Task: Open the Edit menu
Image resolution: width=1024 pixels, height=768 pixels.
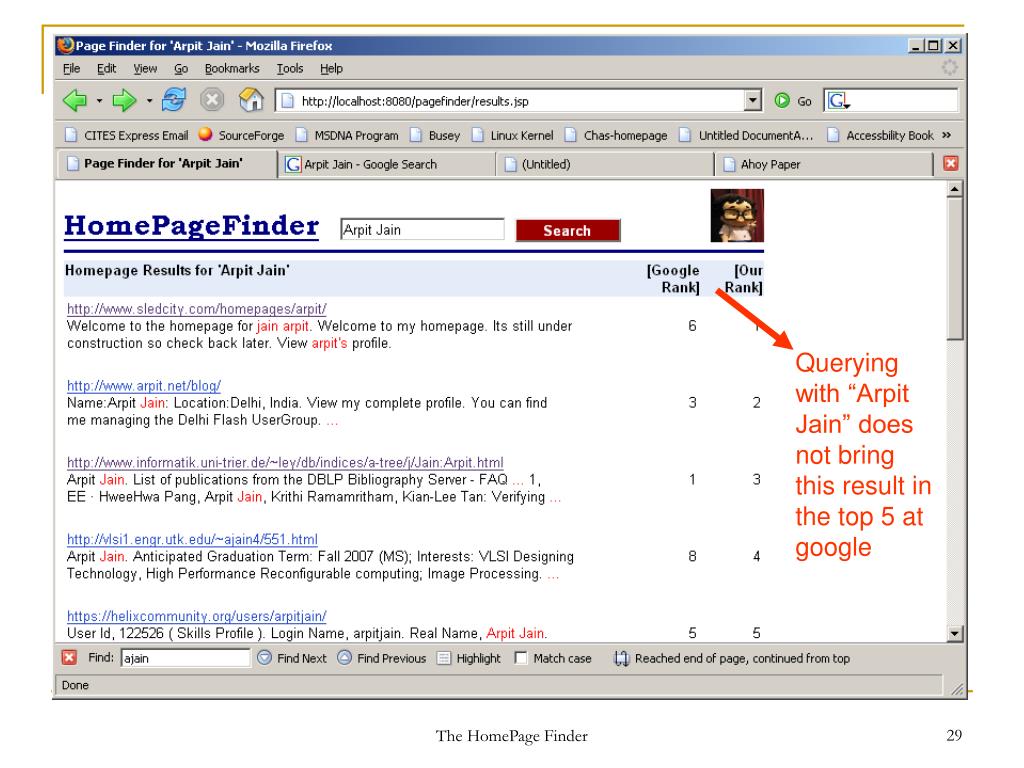Action: click(106, 68)
